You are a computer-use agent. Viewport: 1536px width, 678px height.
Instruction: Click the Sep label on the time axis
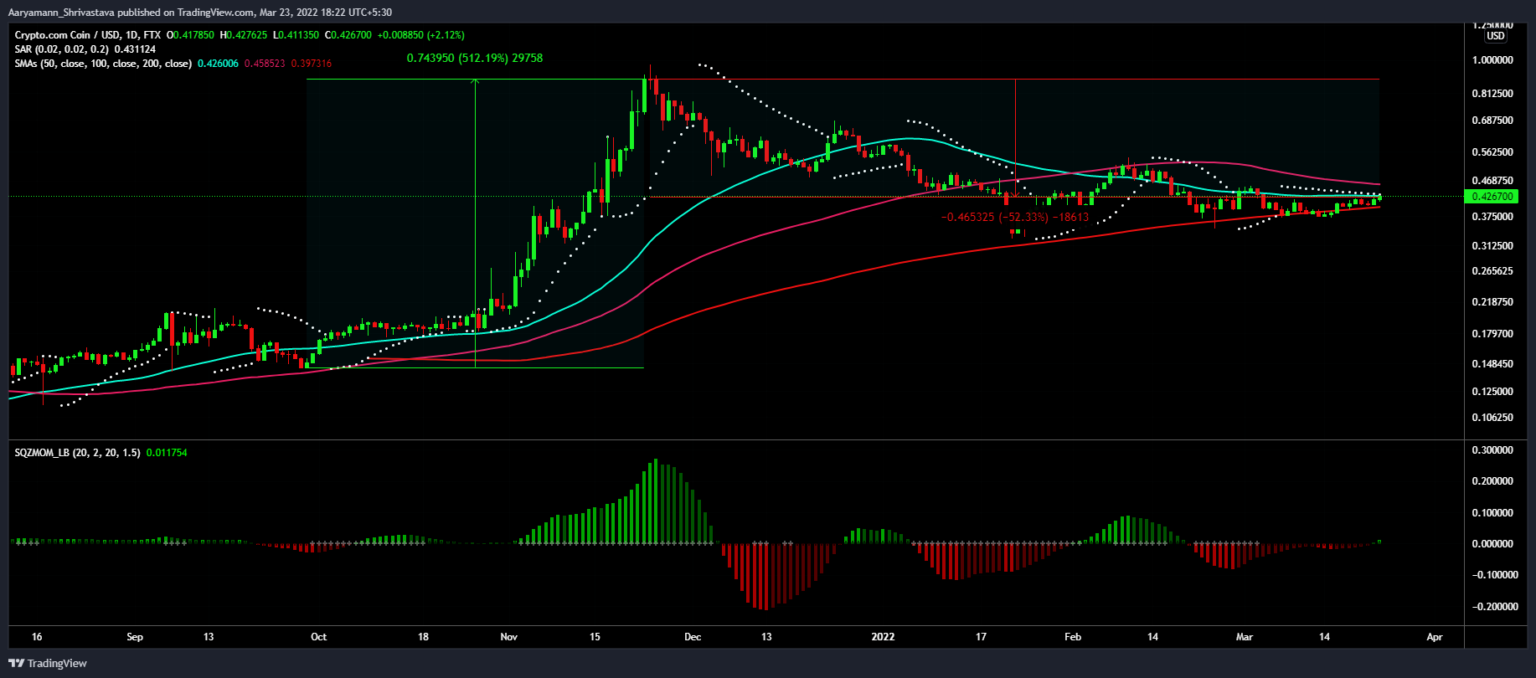tap(137, 636)
